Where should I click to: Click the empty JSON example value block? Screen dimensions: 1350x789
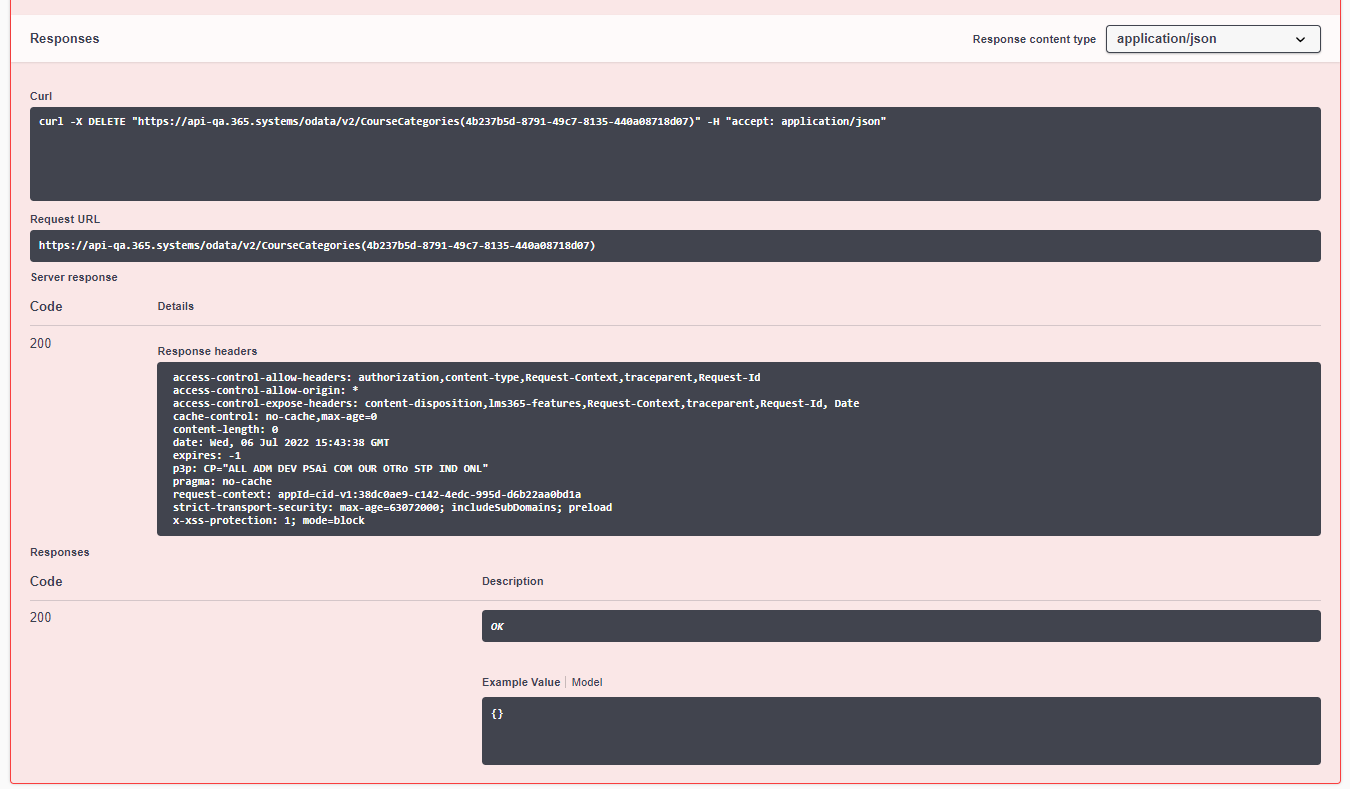click(x=900, y=730)
